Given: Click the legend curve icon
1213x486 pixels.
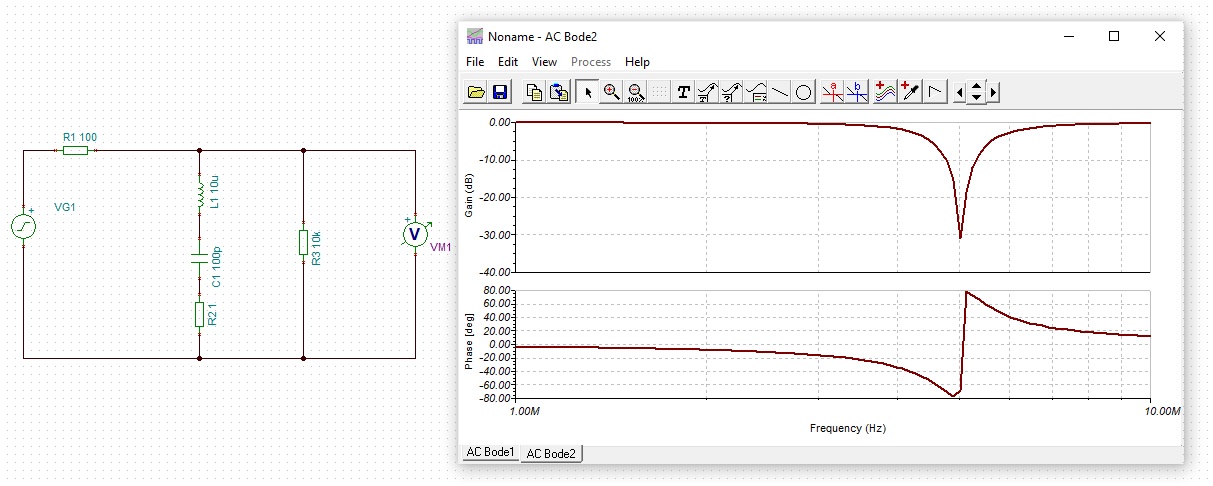Looking at the screenshot, I should point(756,93).
